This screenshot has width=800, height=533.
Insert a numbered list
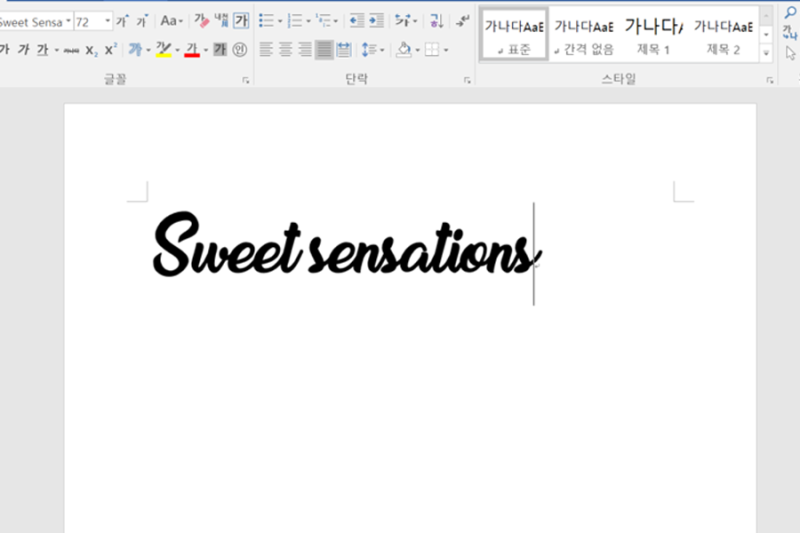[x=294, y=21]
